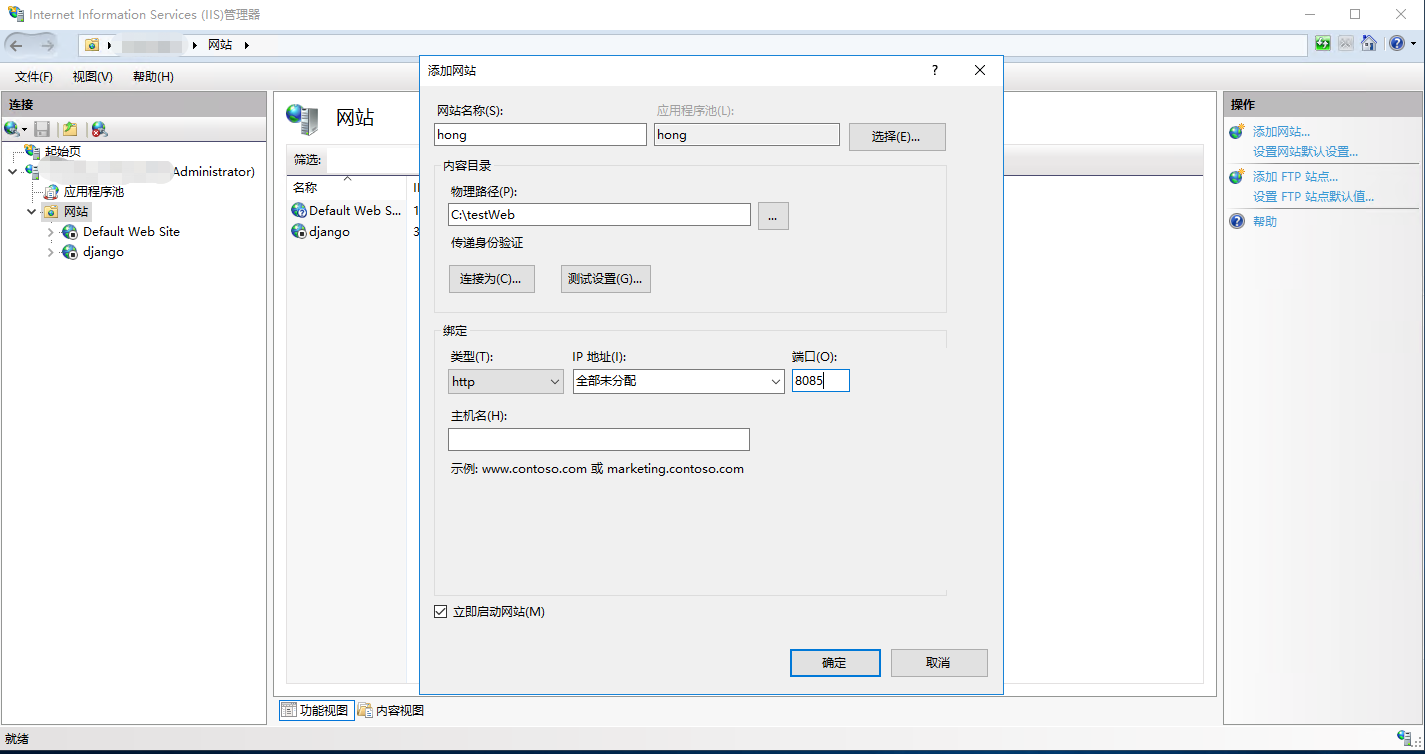Click the 添加 FTP 站点... link

coord(1295,177)
